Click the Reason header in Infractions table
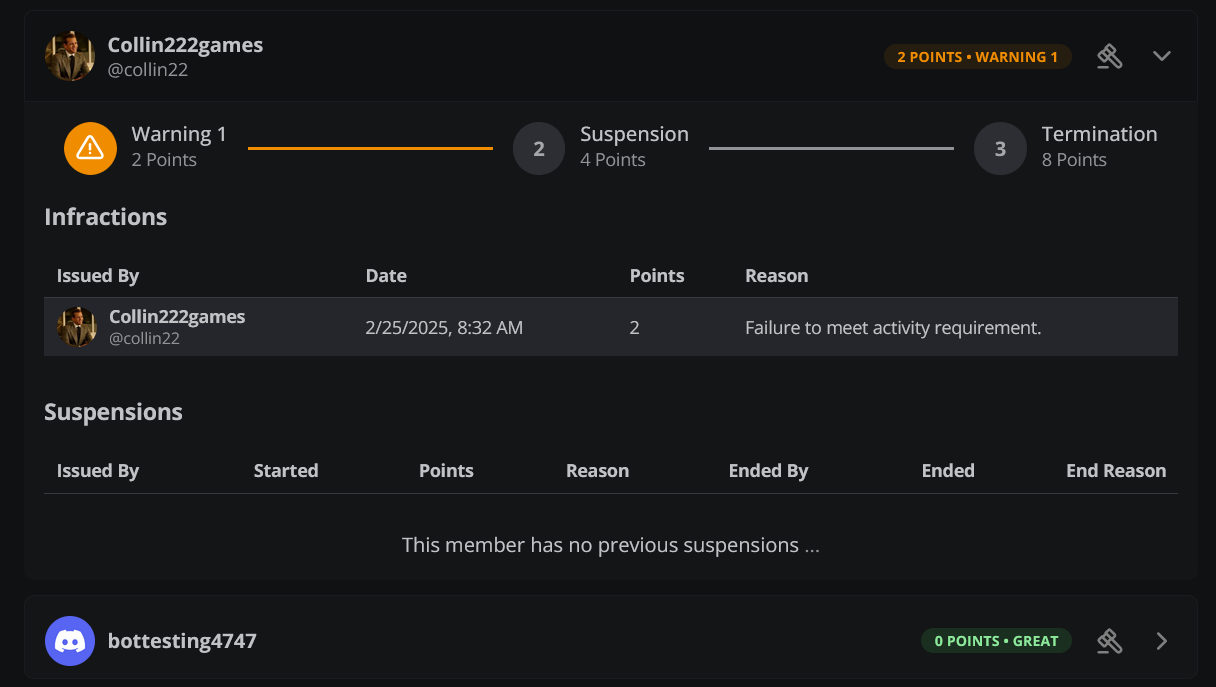Image resolution: width=1216 pixels, height=687 pixels. [776, 276]
